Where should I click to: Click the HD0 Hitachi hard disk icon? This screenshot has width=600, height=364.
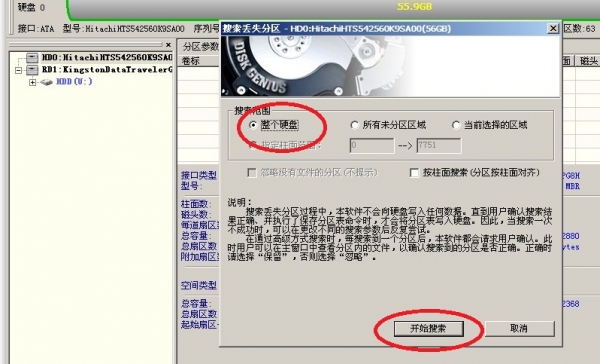[32, 58]
